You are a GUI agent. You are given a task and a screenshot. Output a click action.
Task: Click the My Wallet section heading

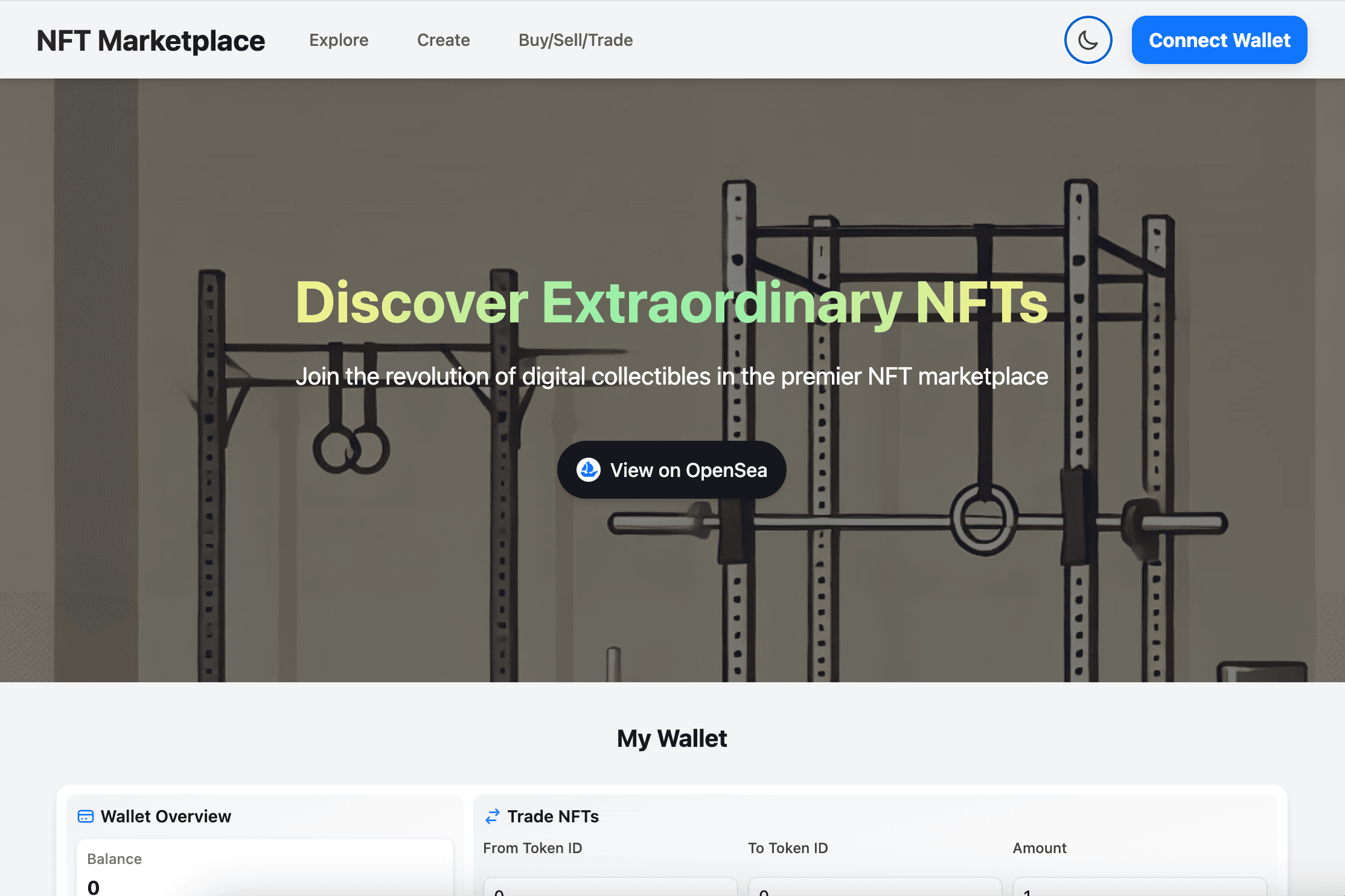(x=672, y=738)
